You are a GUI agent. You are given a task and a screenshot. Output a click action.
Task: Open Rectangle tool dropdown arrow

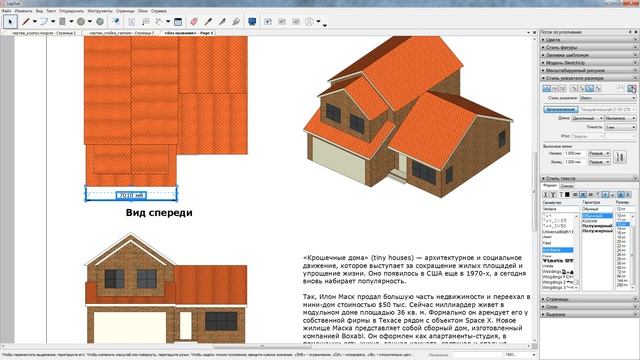[x=71, y=22]
